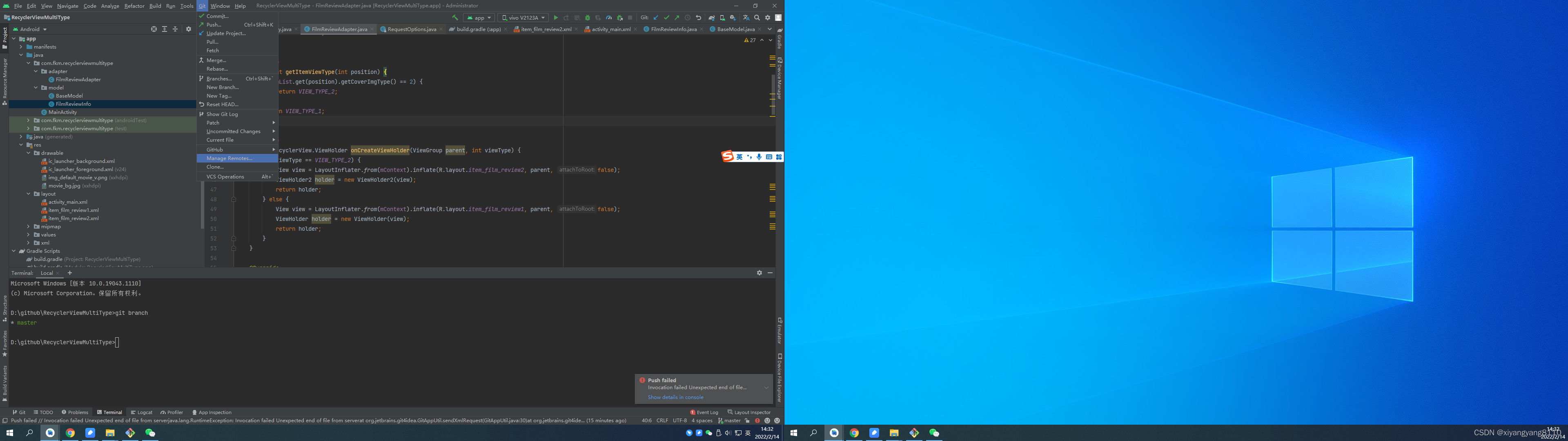The width and height of the screenshot is (1568, 441).
Task: Click Show details in console link
Action: 676,397
